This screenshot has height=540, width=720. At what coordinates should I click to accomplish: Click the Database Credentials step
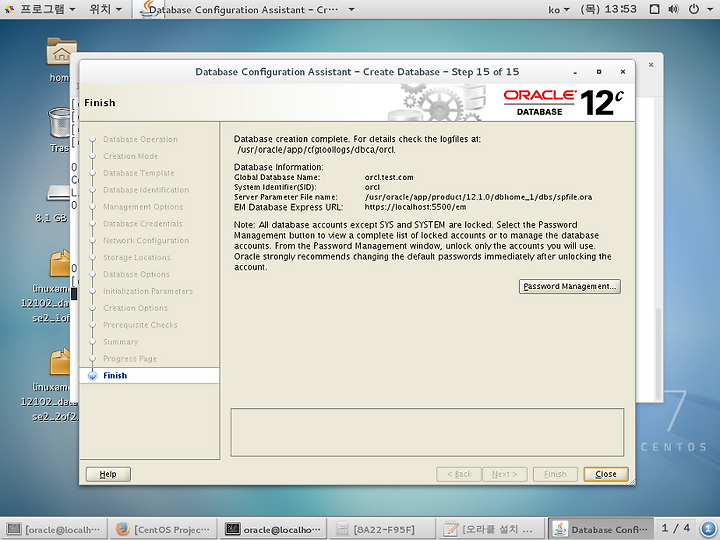(x=142, y=224)
